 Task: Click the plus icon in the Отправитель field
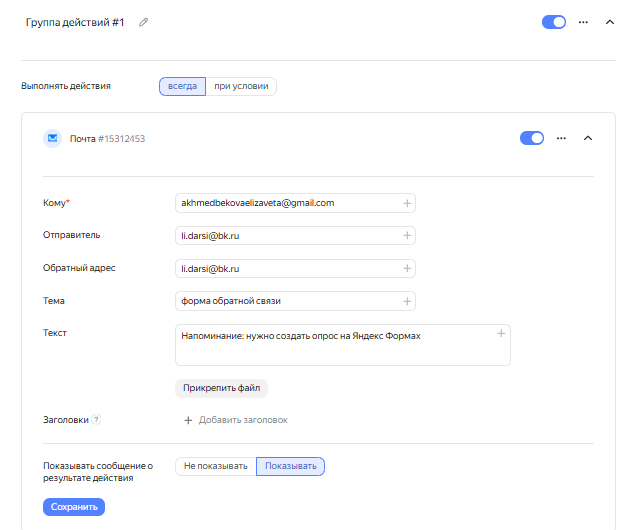pyautogui.click(x=407, y=236)
